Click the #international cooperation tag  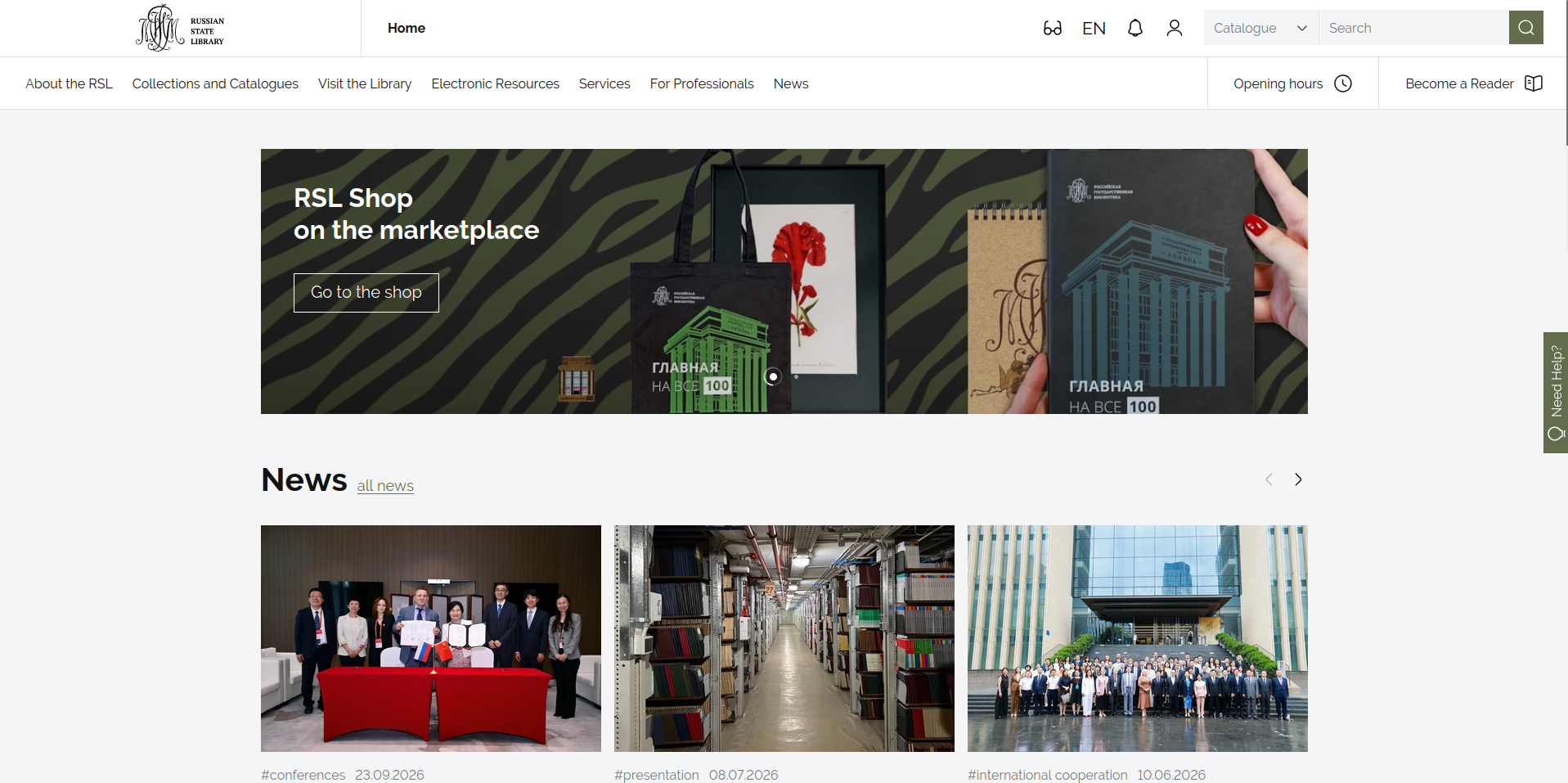point(1048,775)
